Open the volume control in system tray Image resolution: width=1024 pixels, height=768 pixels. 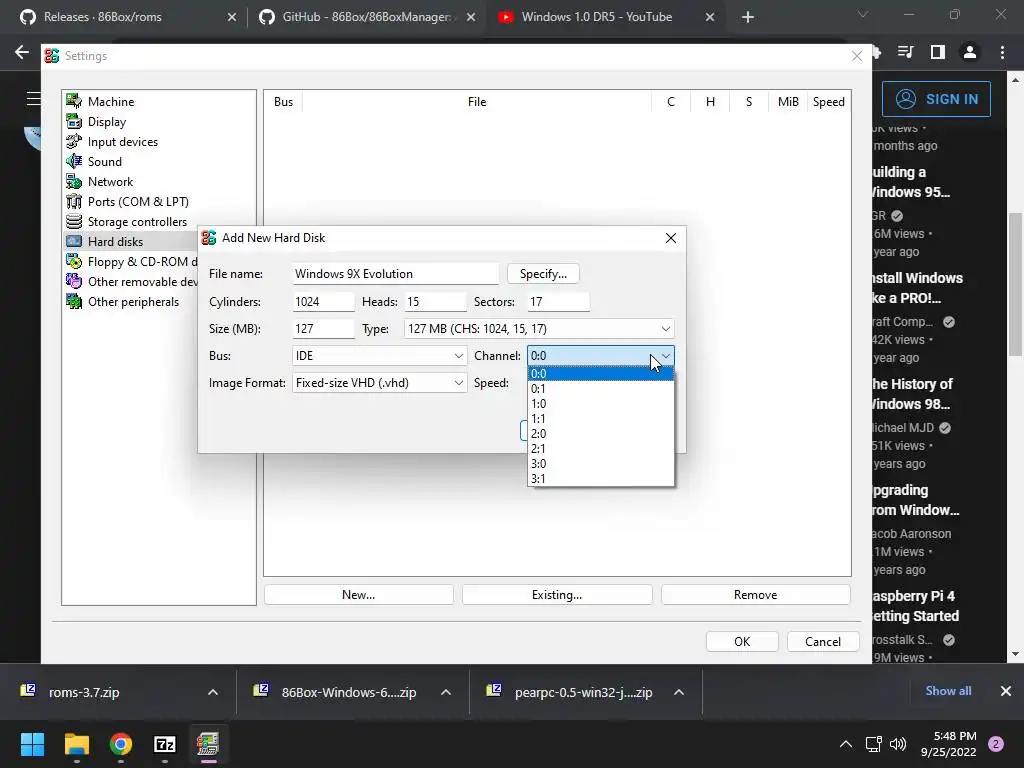899,744
